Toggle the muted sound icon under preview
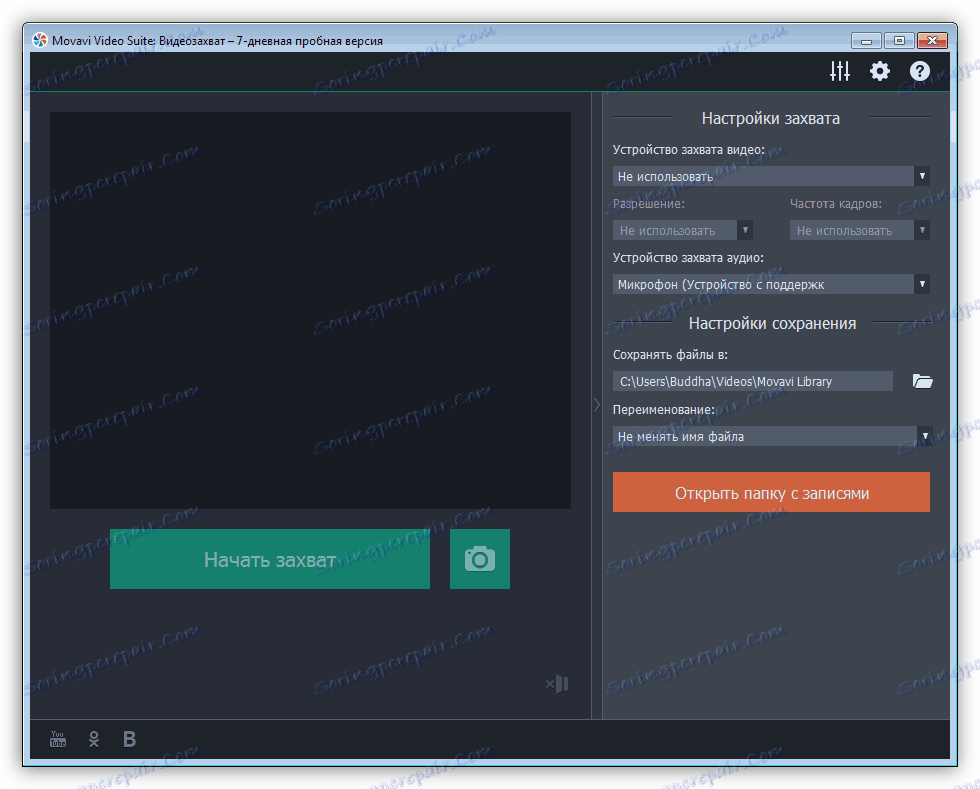The width and height of the screenshot is (980, 789). (x=557, y=684)
